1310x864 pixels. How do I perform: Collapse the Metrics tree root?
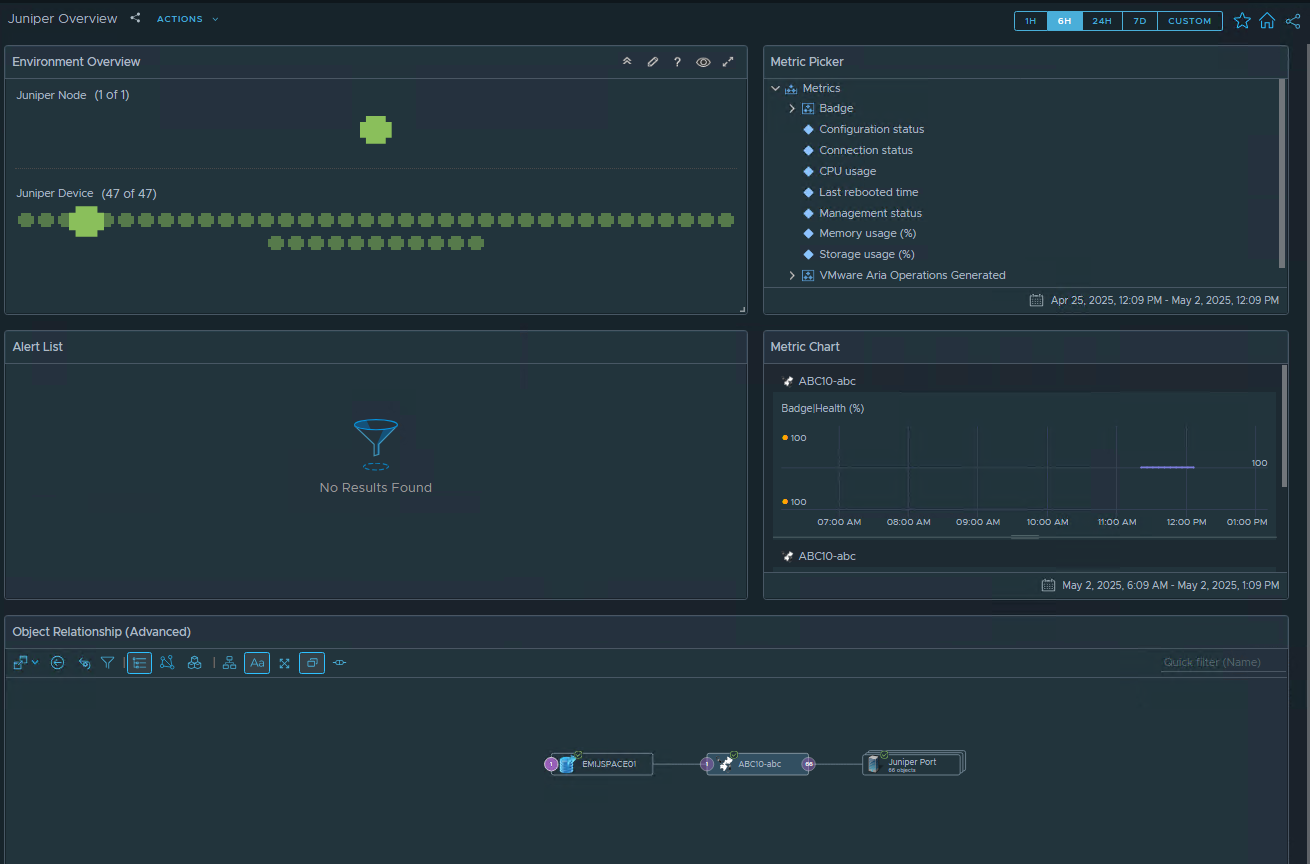point(776,88)
